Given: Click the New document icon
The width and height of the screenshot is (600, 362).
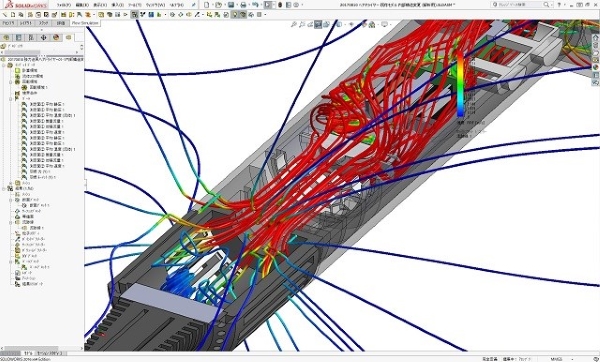Looking at the screenshot, I should tap(207, 5).
